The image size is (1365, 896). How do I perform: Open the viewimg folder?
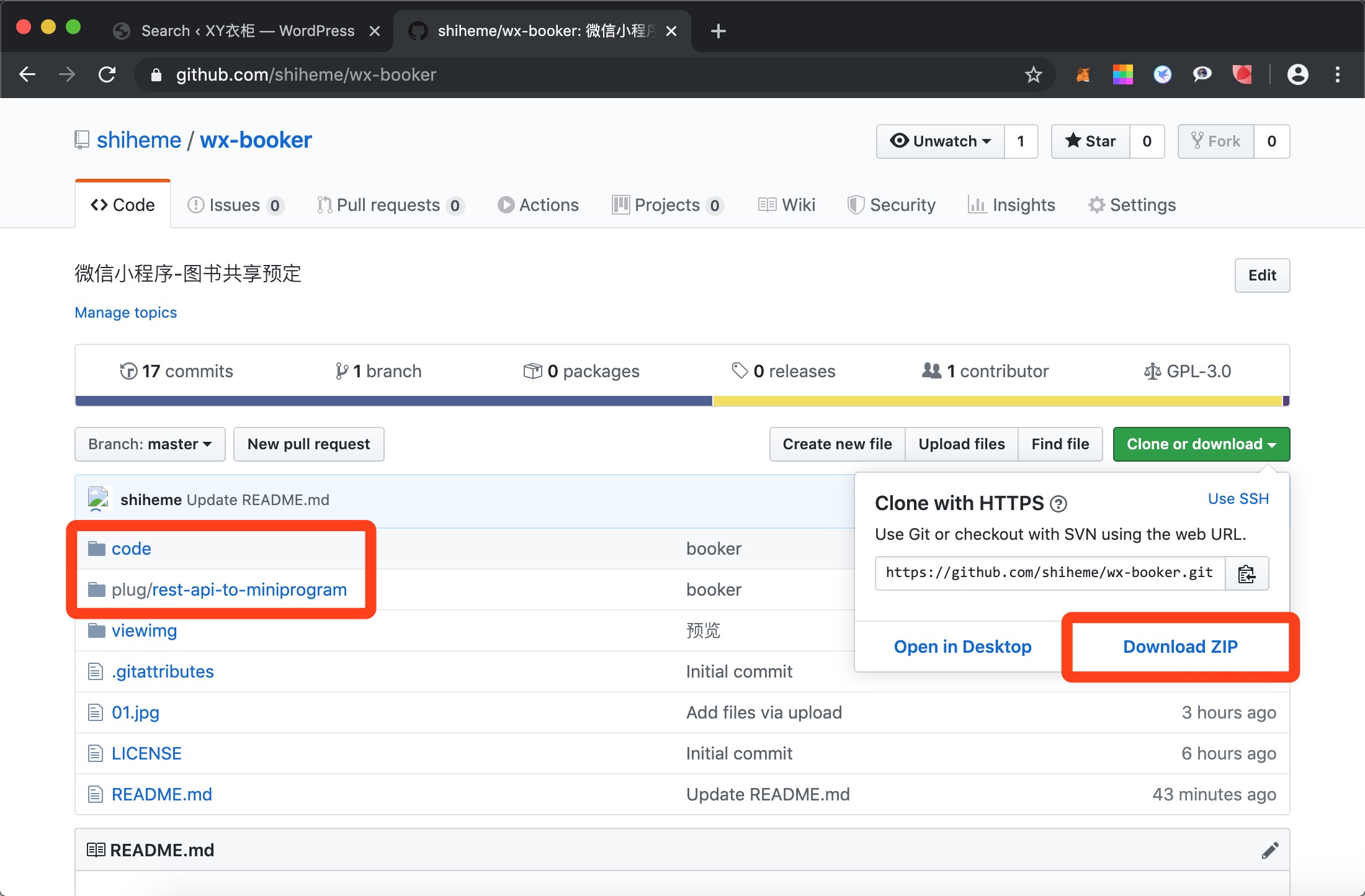144,631
